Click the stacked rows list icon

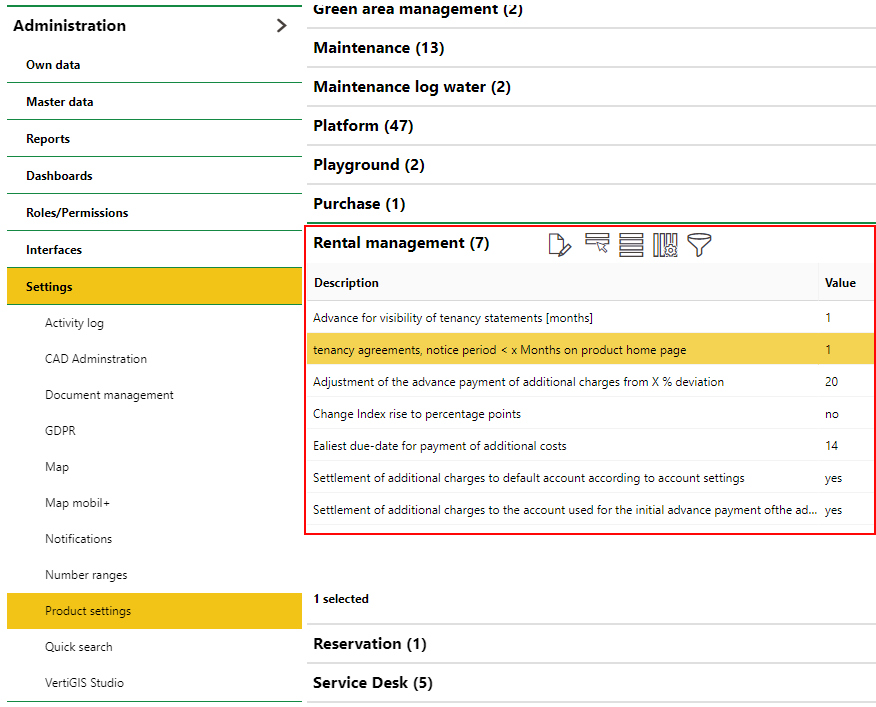(x=631, y=245)
